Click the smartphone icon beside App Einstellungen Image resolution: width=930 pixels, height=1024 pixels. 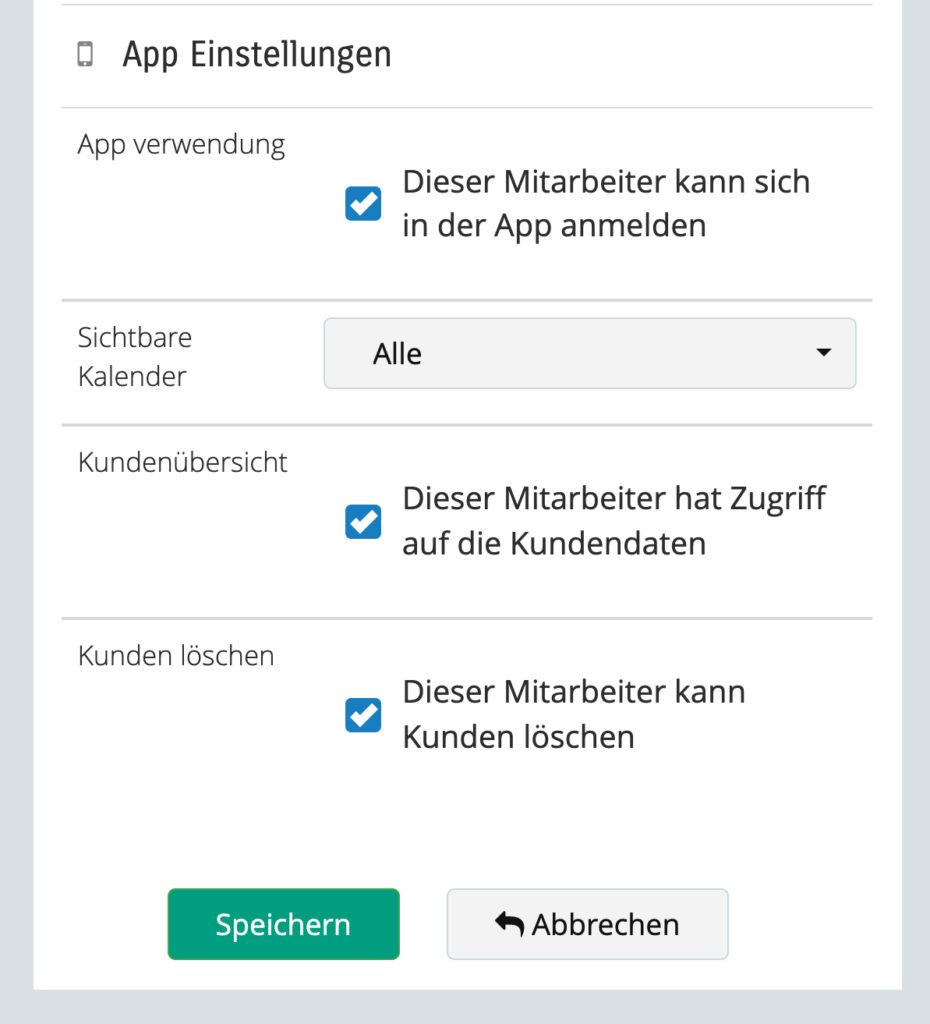tap(85, 55)
